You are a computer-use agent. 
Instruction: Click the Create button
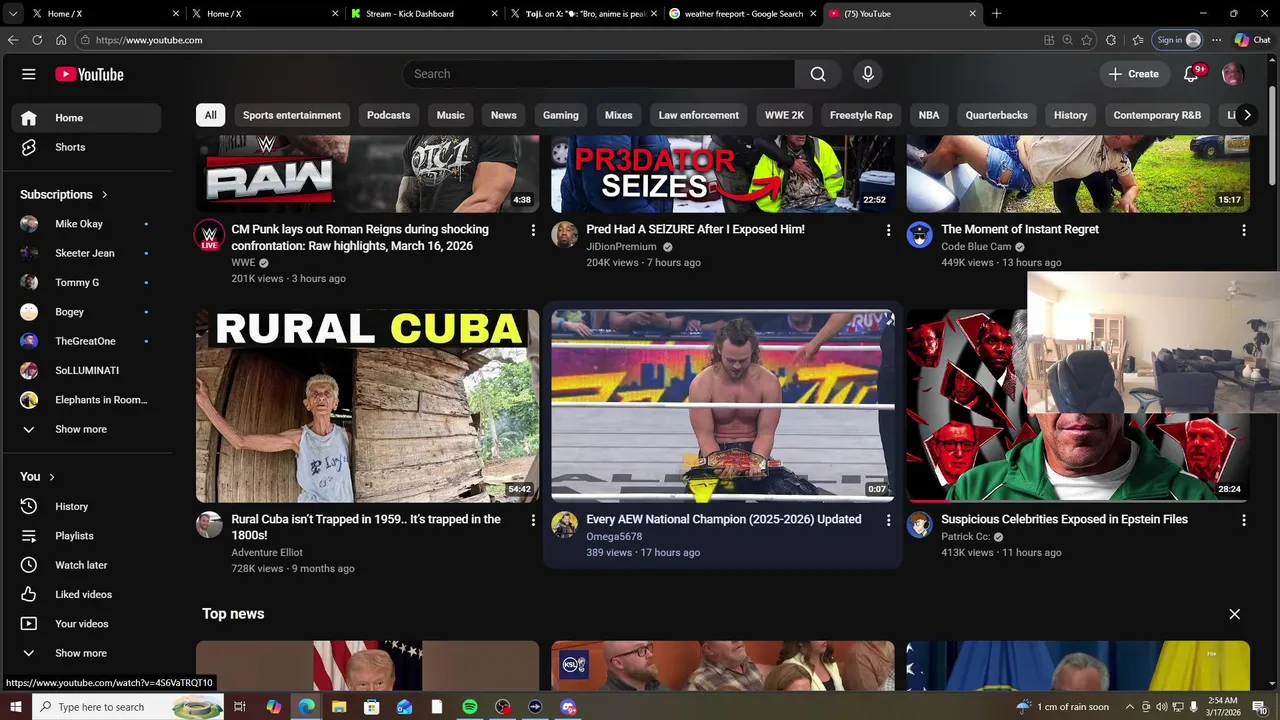(1133, 74)
